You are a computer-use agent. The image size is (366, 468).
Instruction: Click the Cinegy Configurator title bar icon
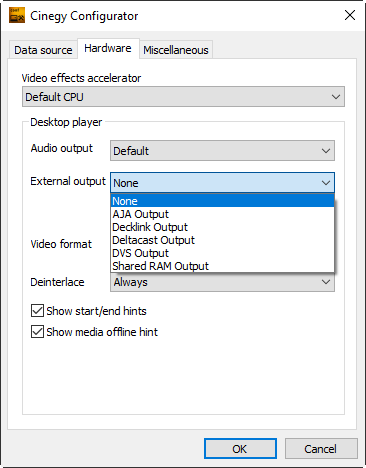click(17, 15)
